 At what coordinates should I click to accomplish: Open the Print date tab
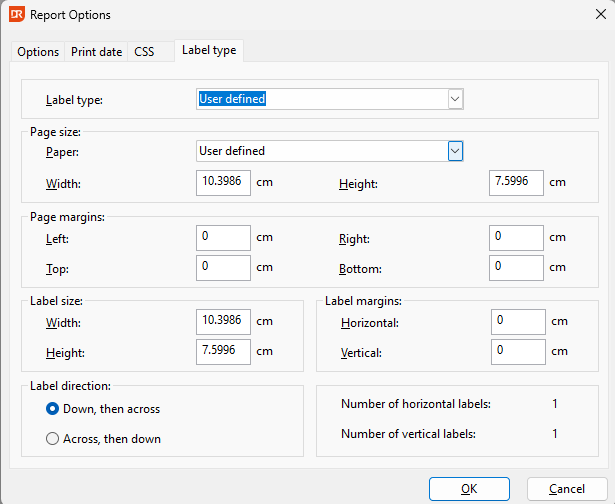click(x=96, y=51)
